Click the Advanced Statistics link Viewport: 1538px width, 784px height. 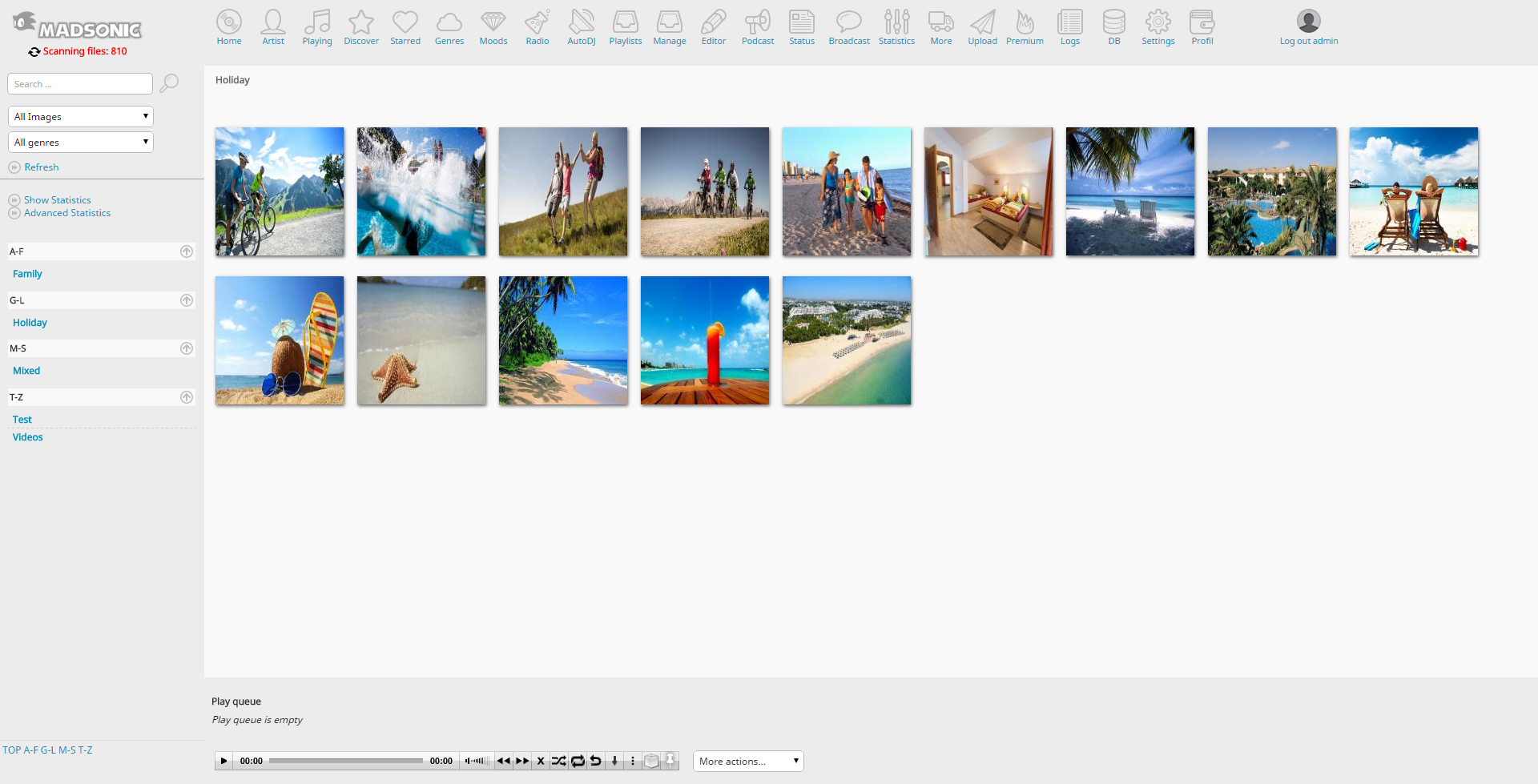[x=67, y=213]
